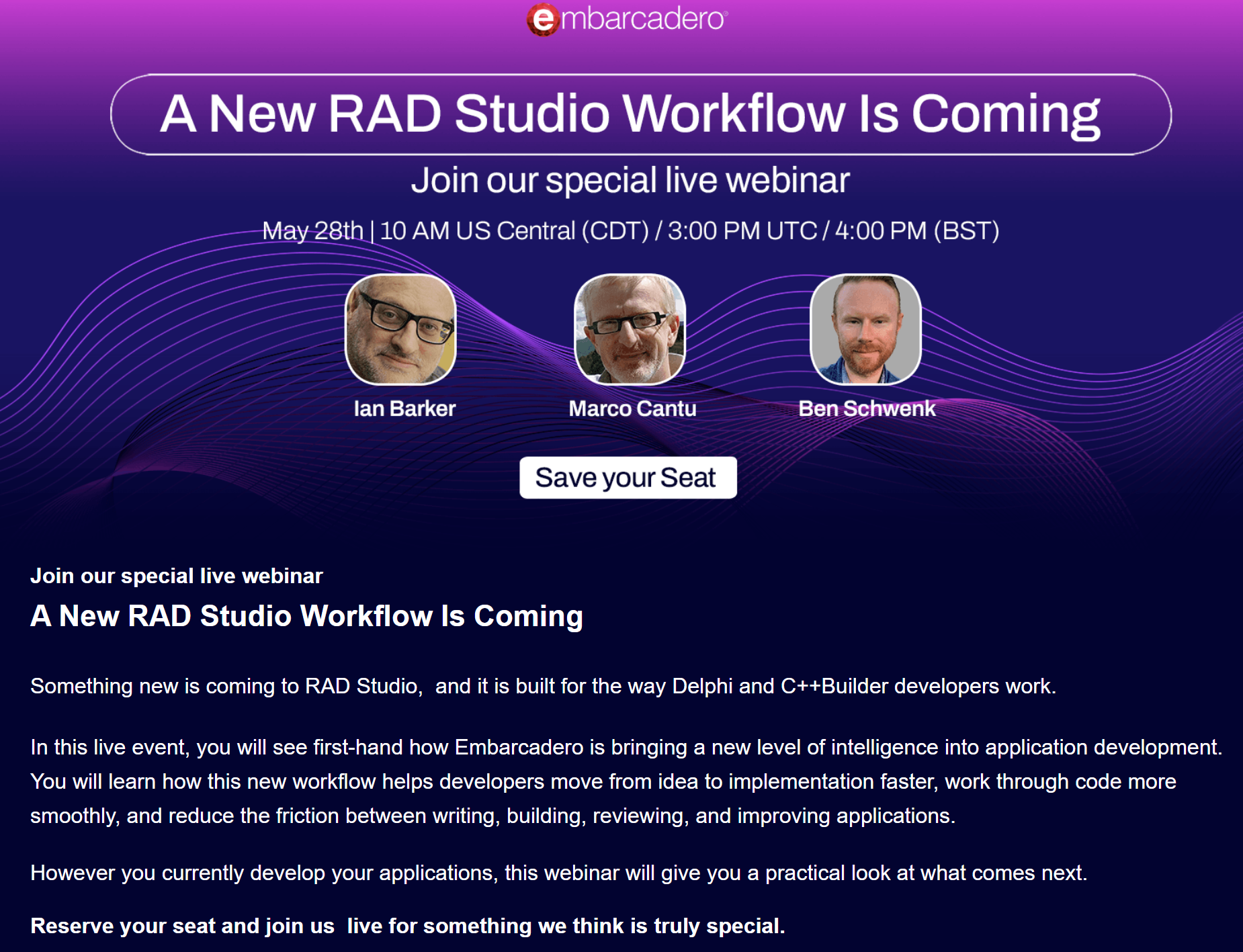Click the paragraph starting 'However you currently develop'
Image resolution: width=1243 pixels, height=952 pixels.
coord(558,873)
